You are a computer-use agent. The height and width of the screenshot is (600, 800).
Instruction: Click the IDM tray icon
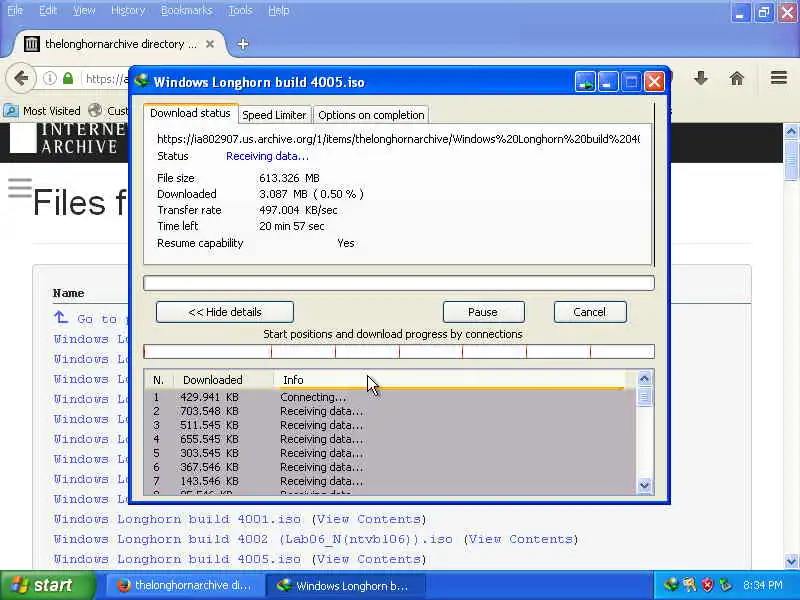coord(671,585)
